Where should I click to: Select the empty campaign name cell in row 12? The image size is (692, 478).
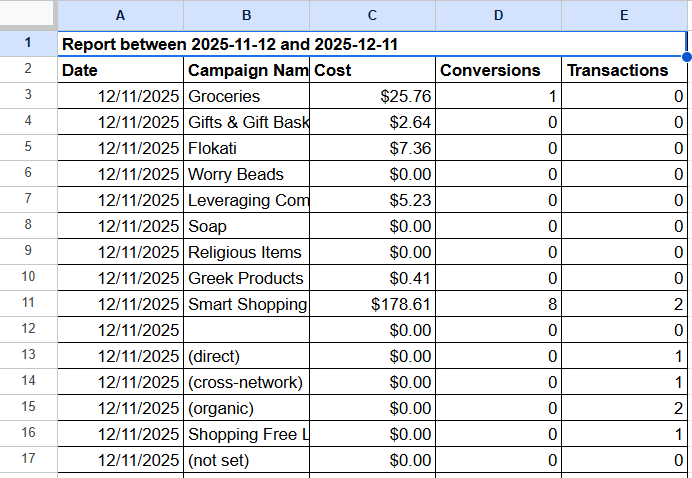(x=246, y=330)
